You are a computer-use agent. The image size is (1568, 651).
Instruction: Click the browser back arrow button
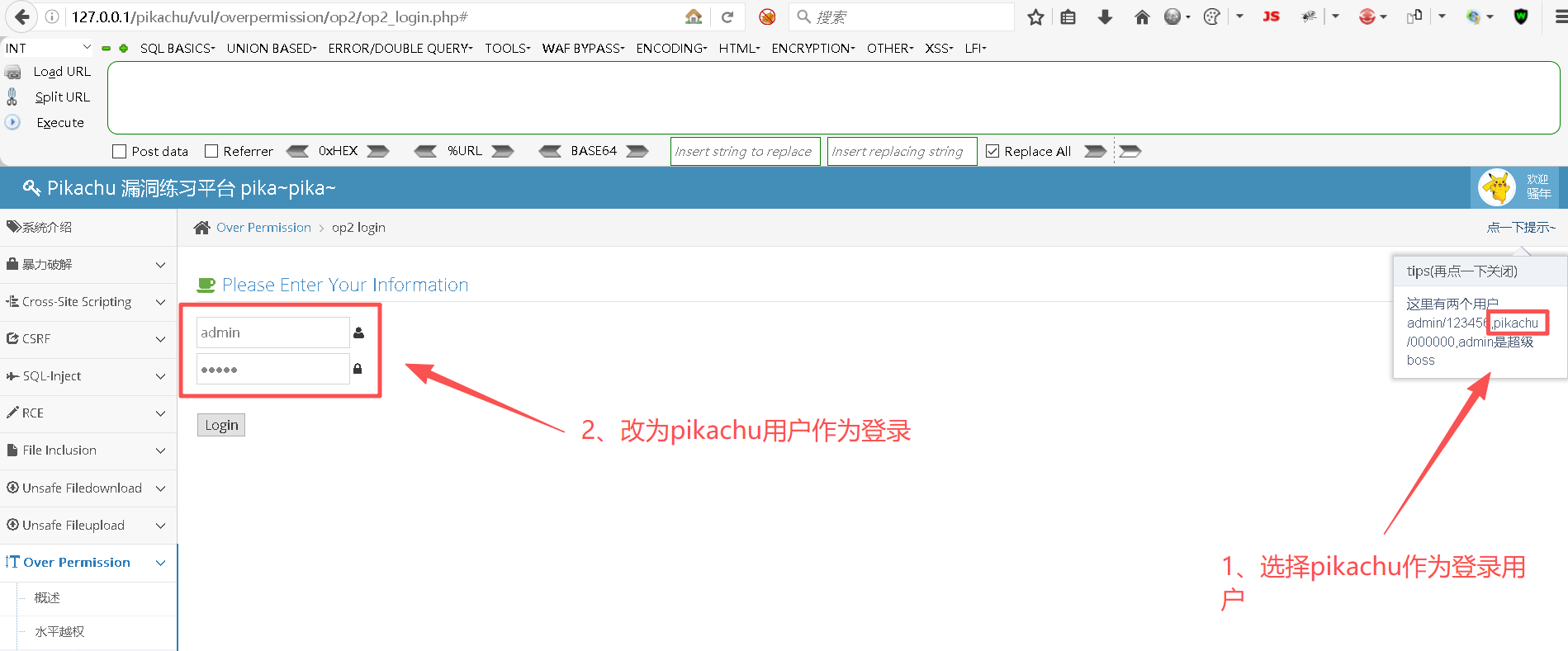(x=22, y=17)
